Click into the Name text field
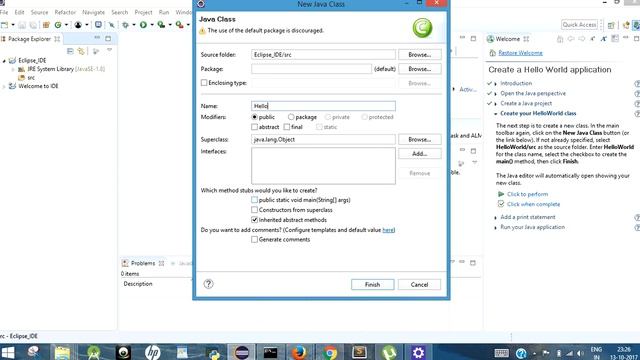The height and width of the screenshot is (360, 640). pos(323,106)
